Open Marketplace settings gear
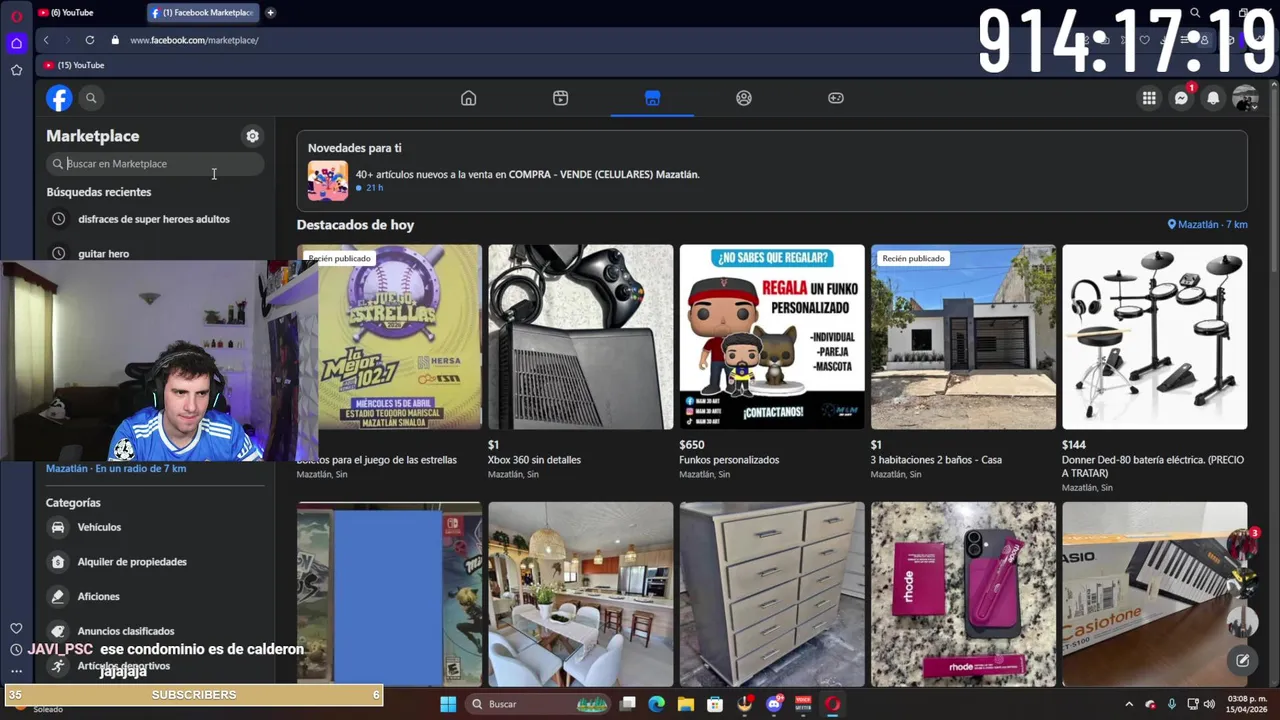This screenshot has width=1280, height=720. click(x=252, y=136)
